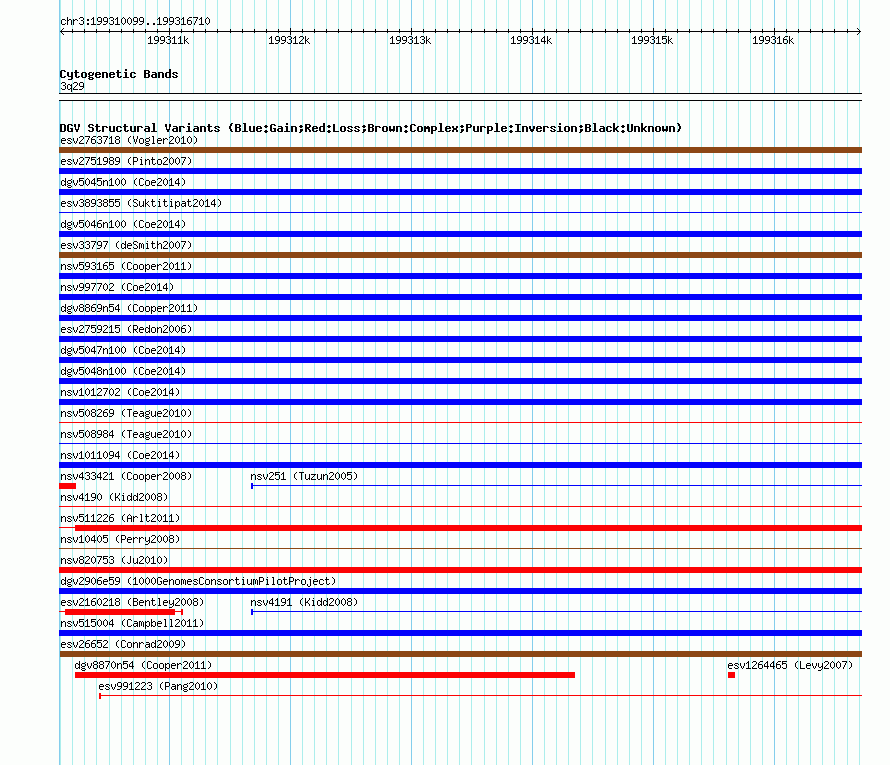Click esv1264465 (Levy2007) label

(790, 665)
